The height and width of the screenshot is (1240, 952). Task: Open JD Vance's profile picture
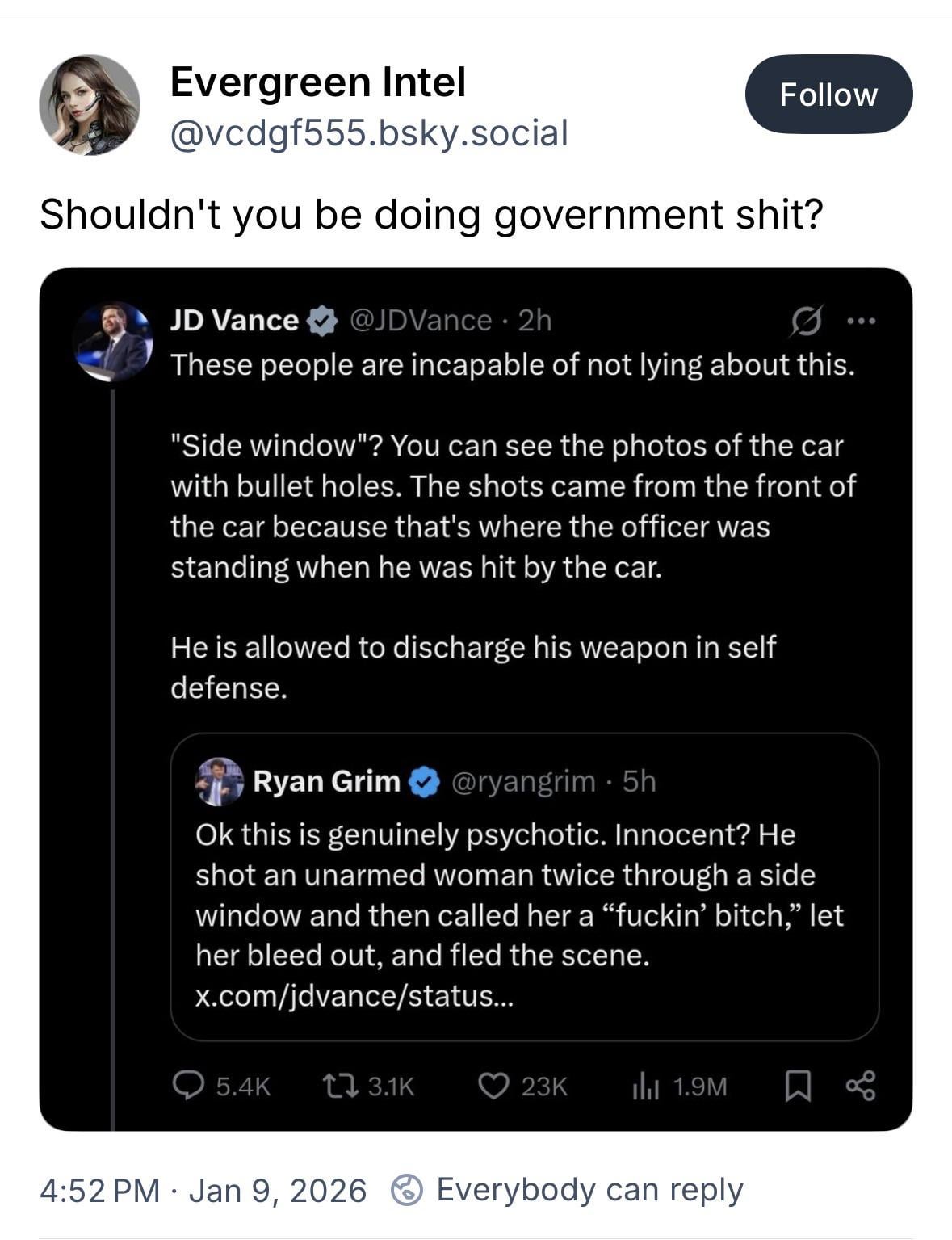pyautogui.click(x=113, y=342)
